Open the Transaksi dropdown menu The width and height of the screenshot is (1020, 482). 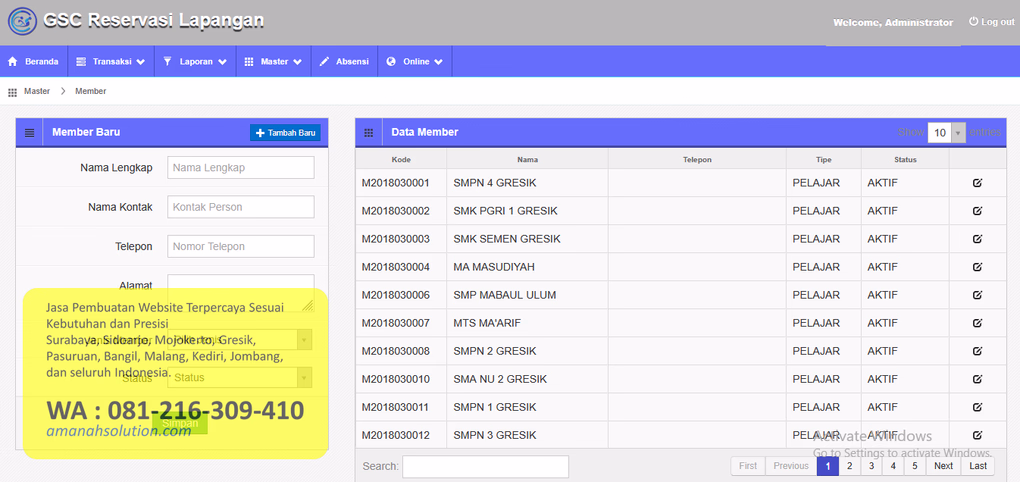110,62
